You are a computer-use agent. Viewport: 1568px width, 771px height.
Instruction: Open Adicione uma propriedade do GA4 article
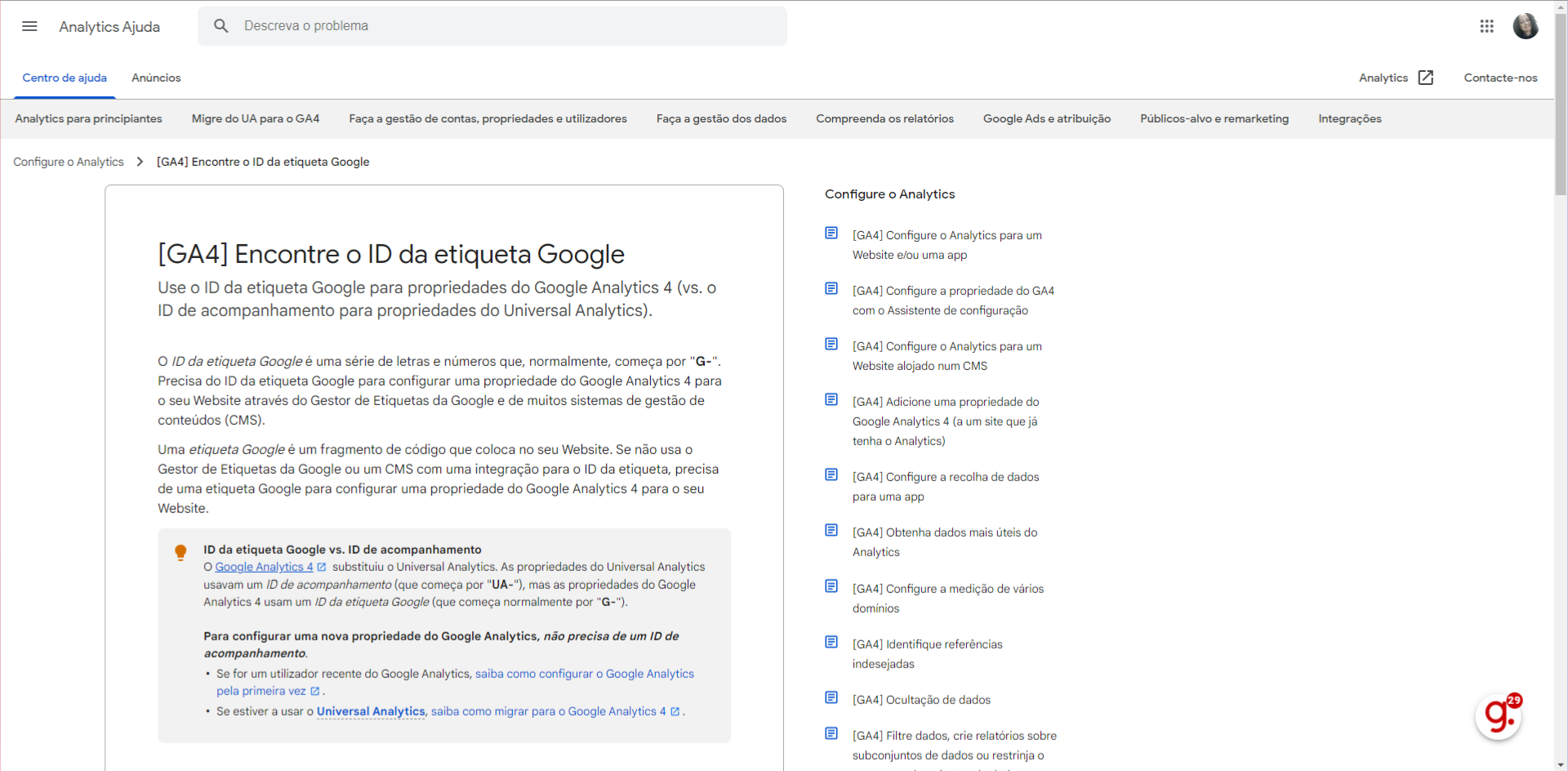[946, 421]
